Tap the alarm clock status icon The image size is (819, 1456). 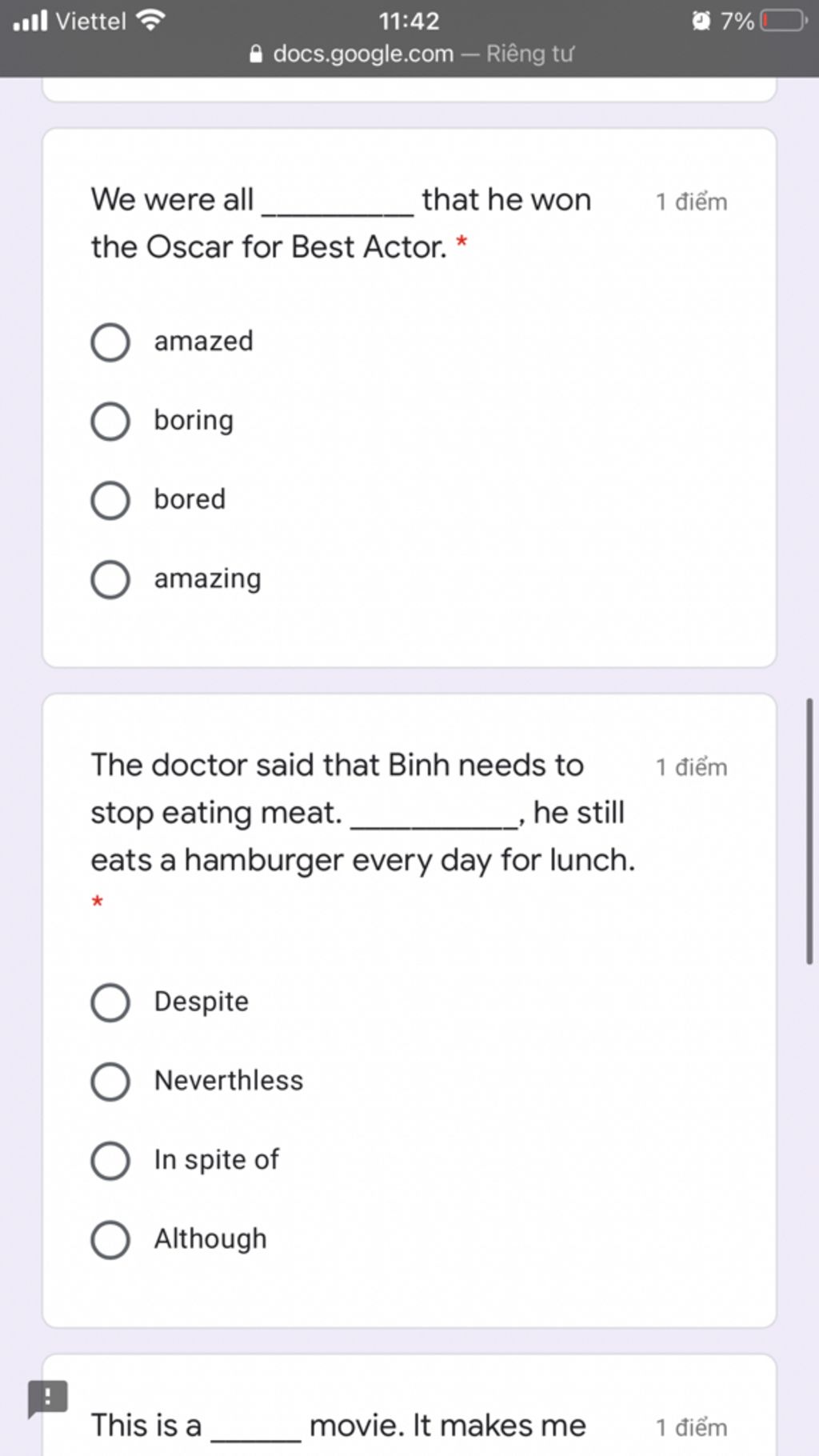coord(701,20)
